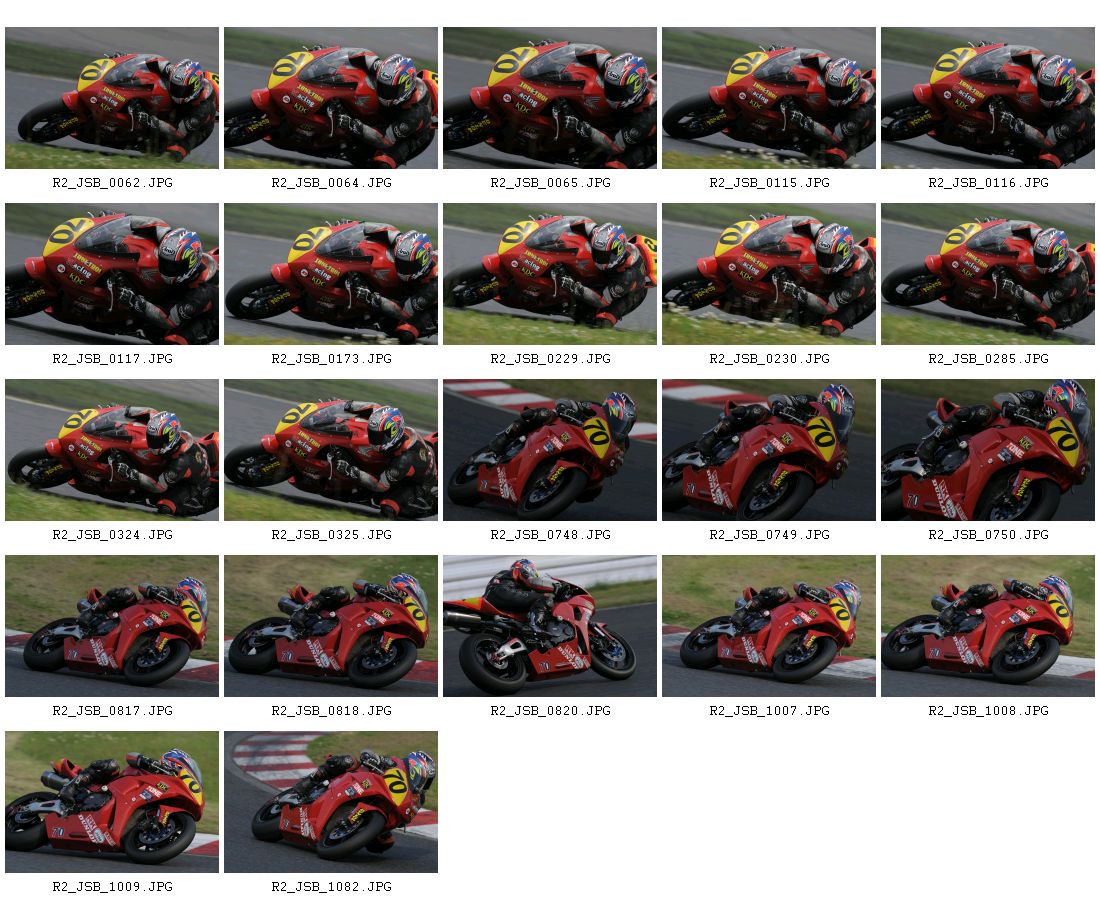
Task: Select thumbnail R2_JSB_0230.JPG
Action: [x=769, y=274]
